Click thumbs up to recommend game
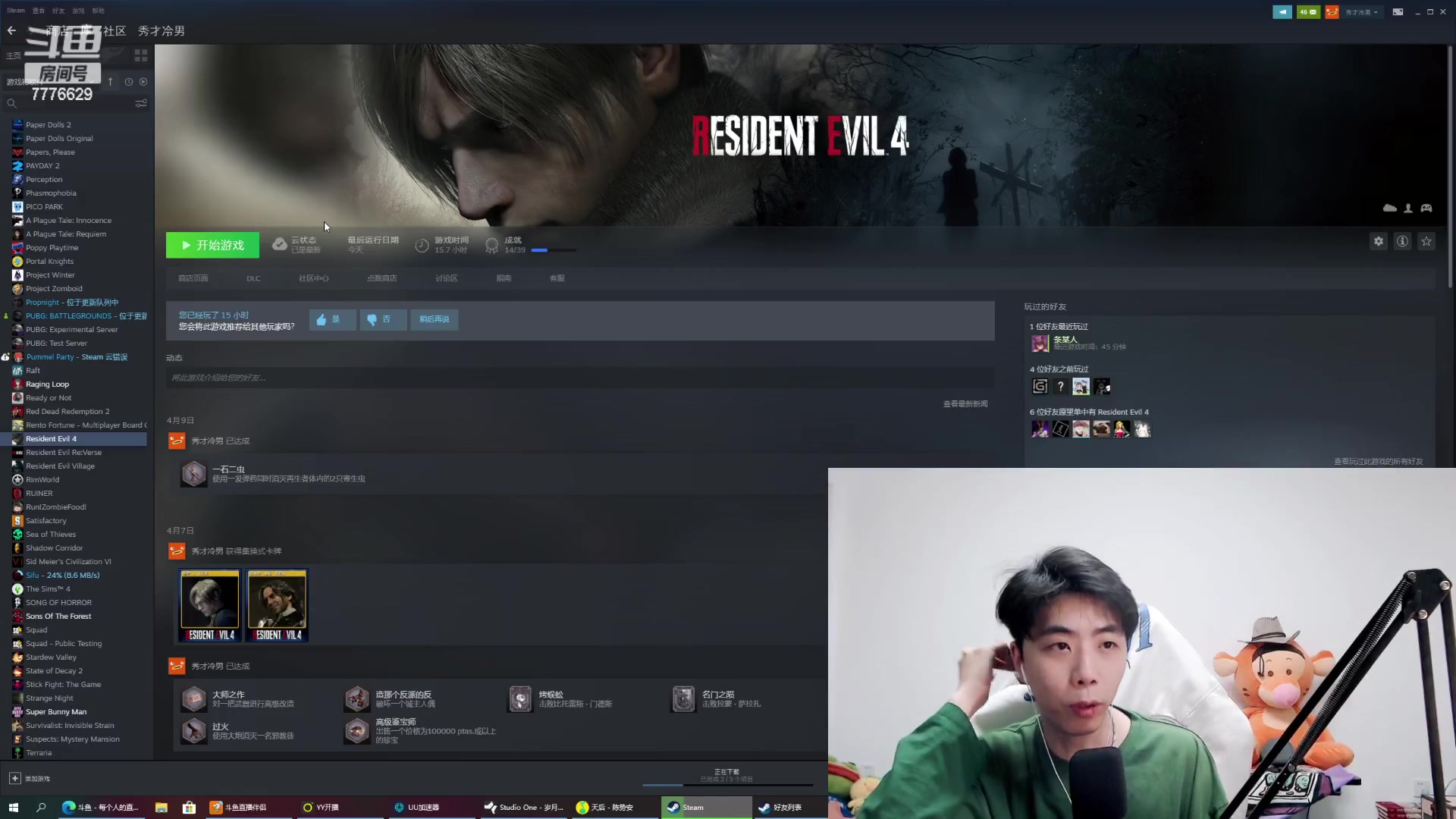This screenshot has width=1456, height=819. [331, 319]
